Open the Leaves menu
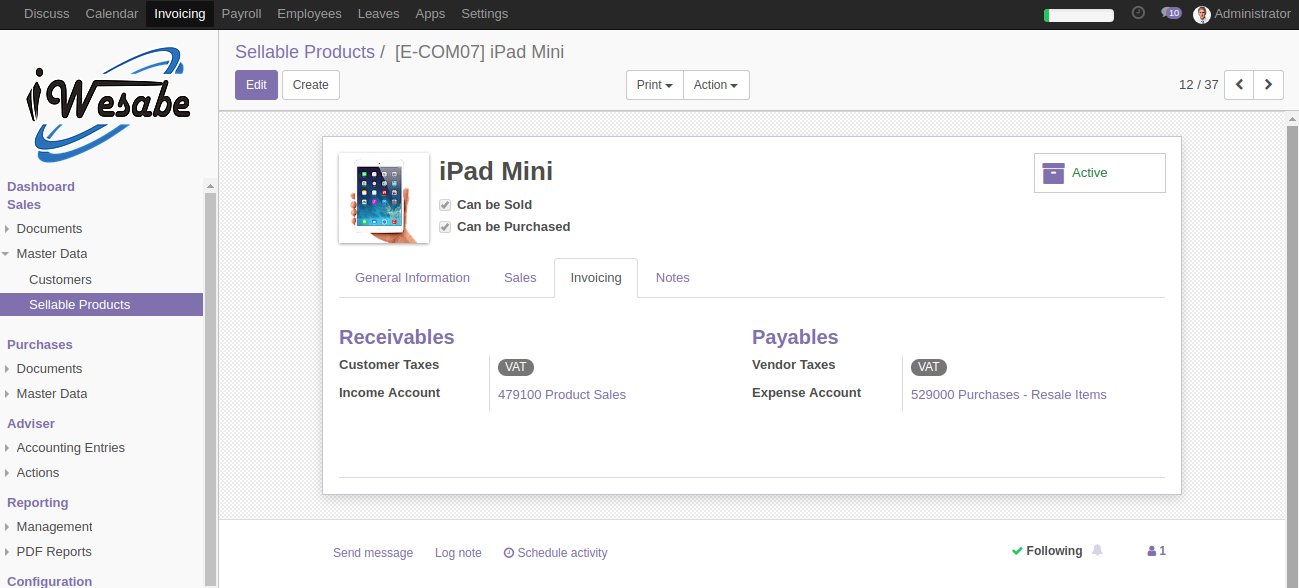This screenshot has width=1299, height=588. (378, 14)
